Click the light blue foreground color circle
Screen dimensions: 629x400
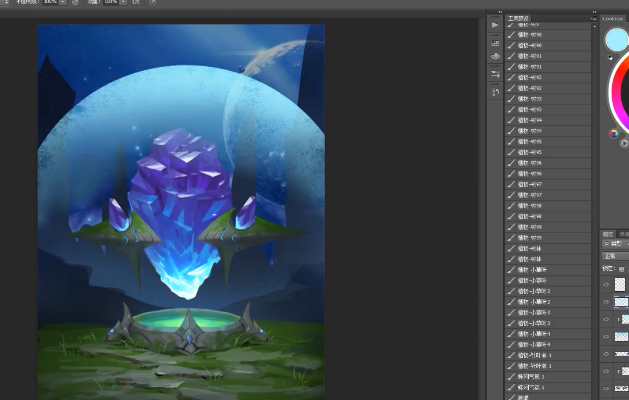click(x=617, y=40)
